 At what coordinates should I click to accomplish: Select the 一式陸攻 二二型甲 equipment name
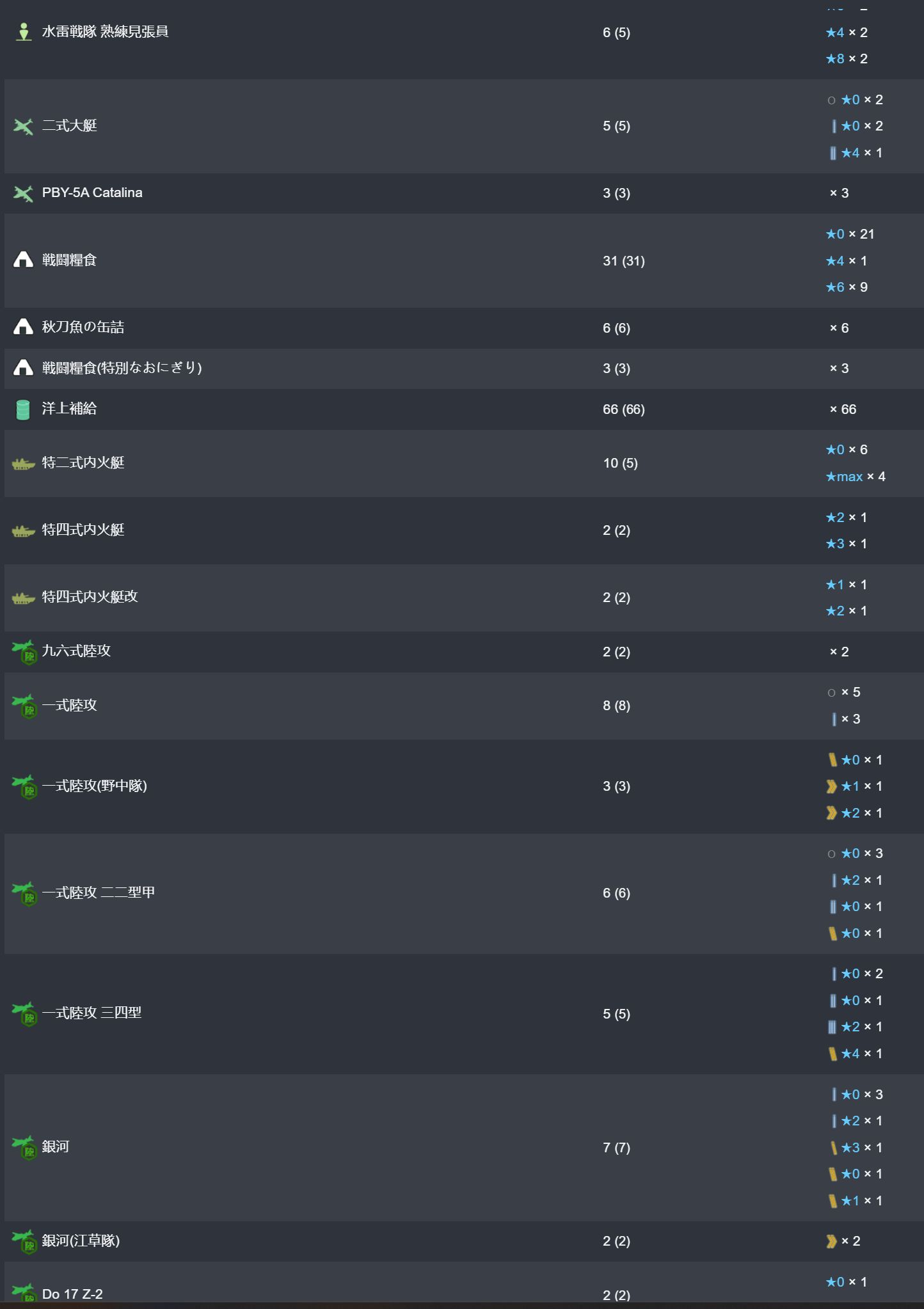tap(99, 892)
